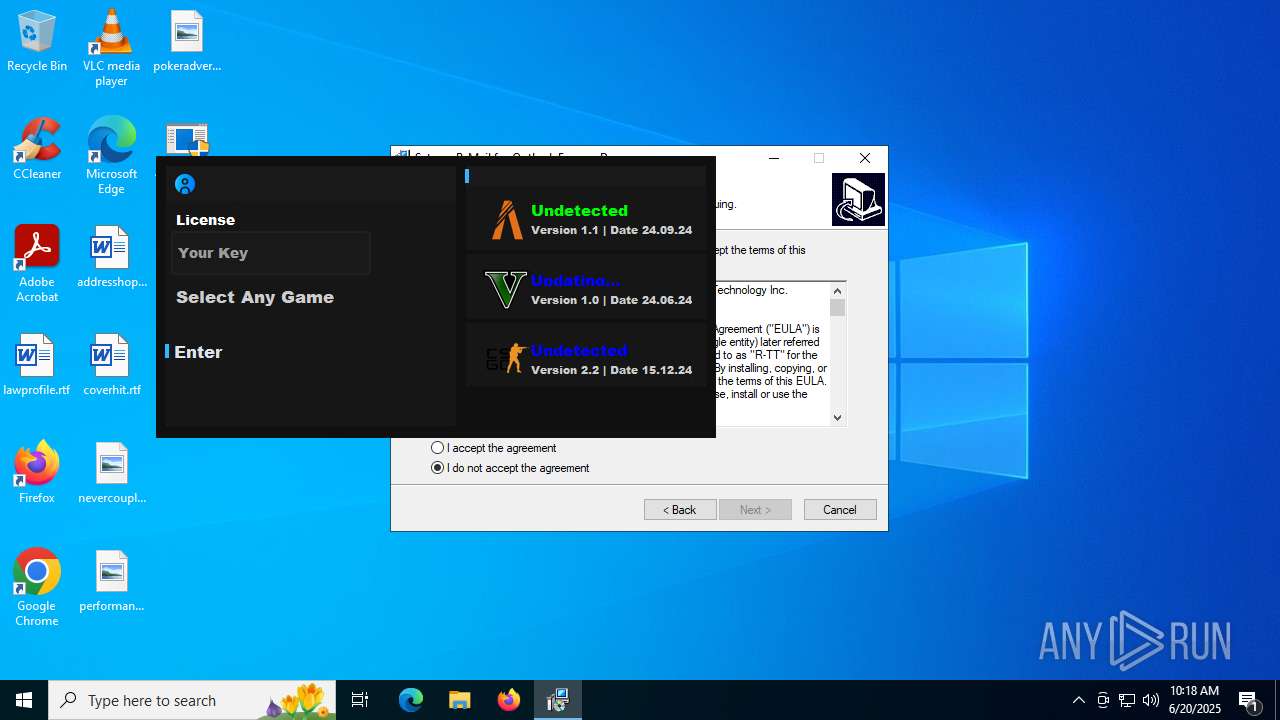Image resolution: width=1280 pixels, height=720 pixels.
Task: Open the Recycle Bin desktop icon
Action: click(37, 42)
